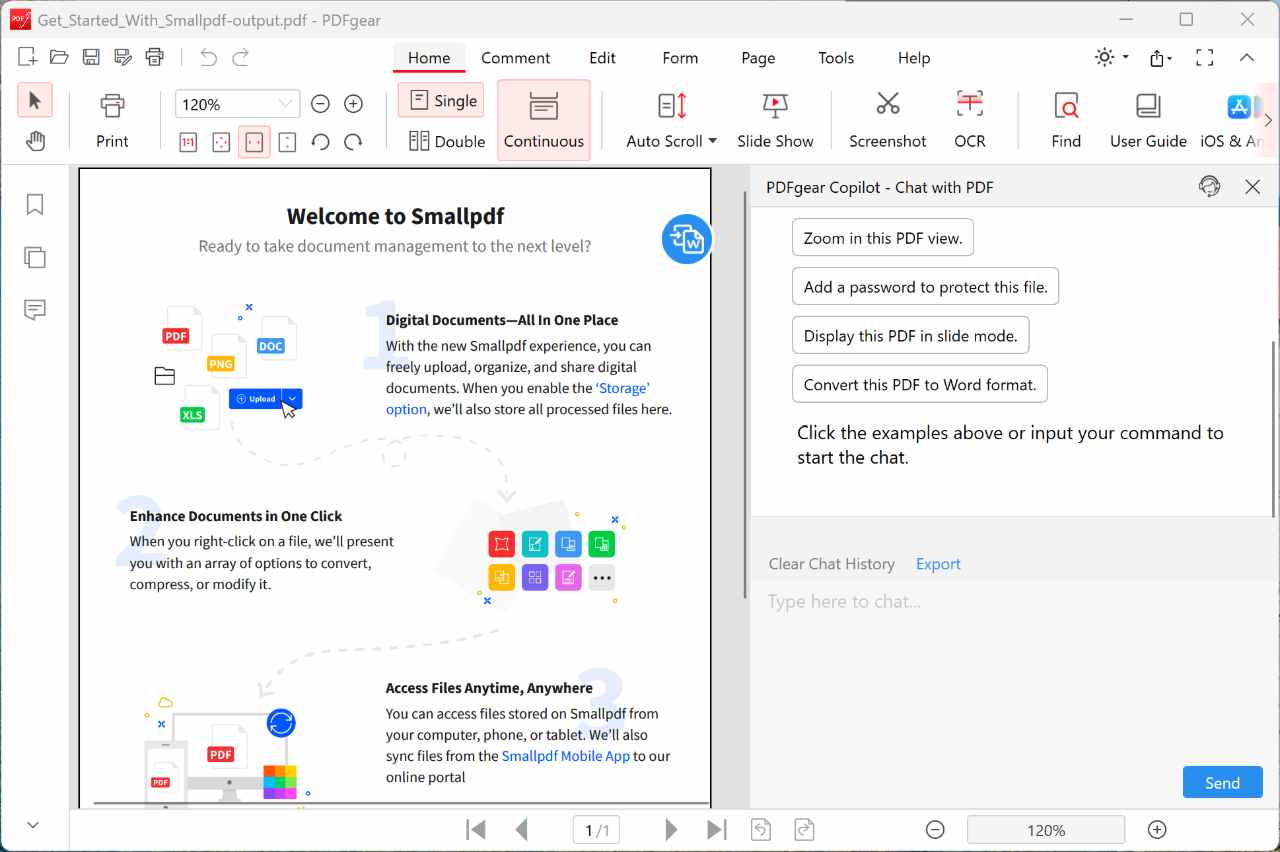Click the large Print button in the ribbon

112,120
